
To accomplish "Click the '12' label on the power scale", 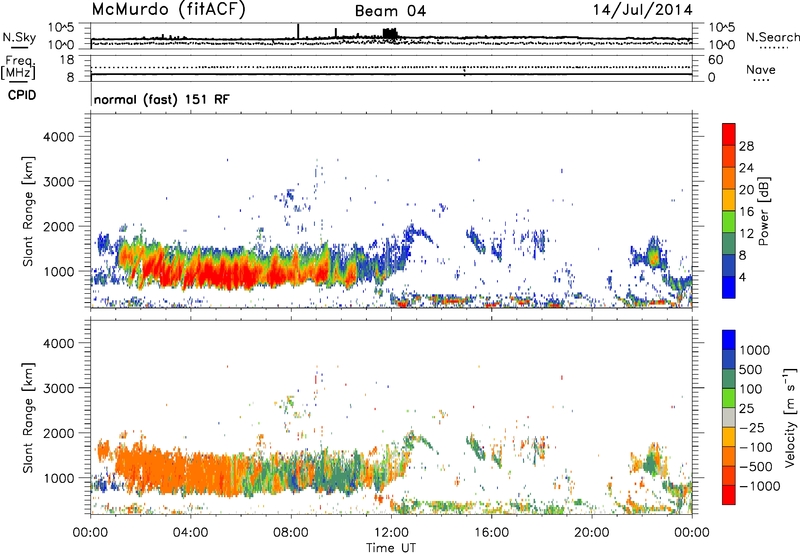I will 746,234.
